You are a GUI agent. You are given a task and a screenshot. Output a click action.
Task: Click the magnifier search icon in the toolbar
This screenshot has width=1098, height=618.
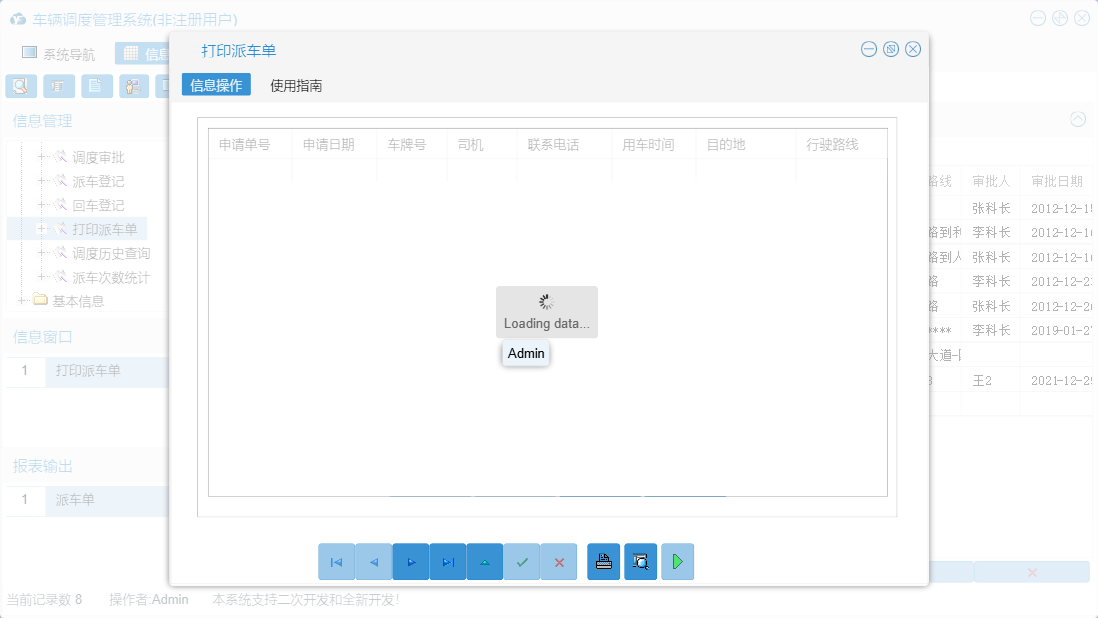20,86
